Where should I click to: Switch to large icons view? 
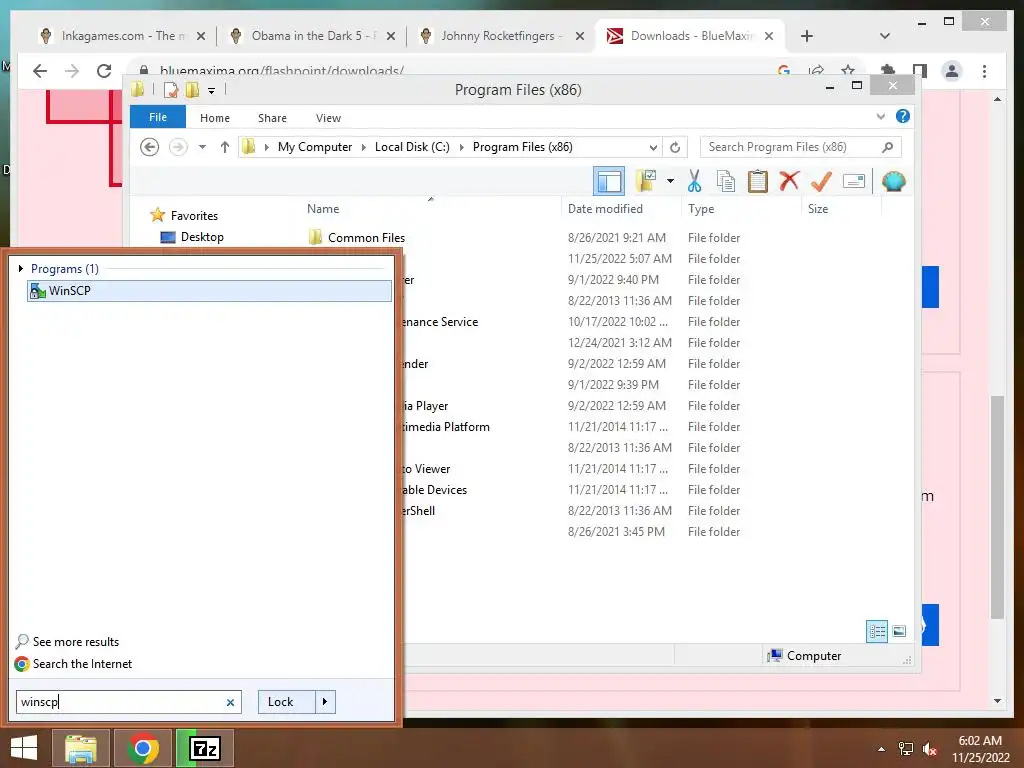(x=899, y=631)
